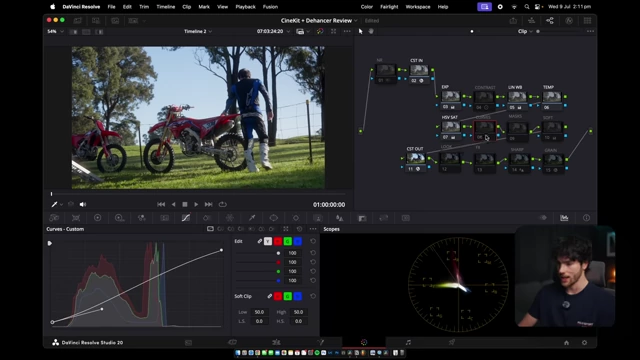Toggle curve channel ganging link icon

coord(260,242)
